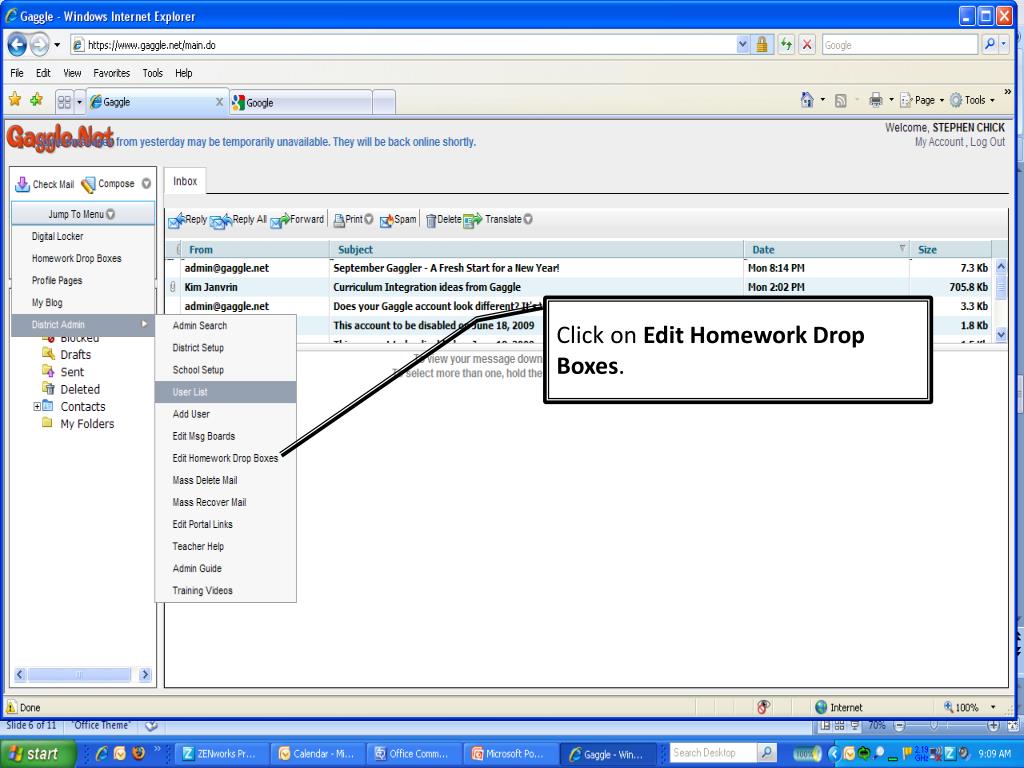Open the Drafts folder
The image size is (1024, 768).
coord(75,355)
